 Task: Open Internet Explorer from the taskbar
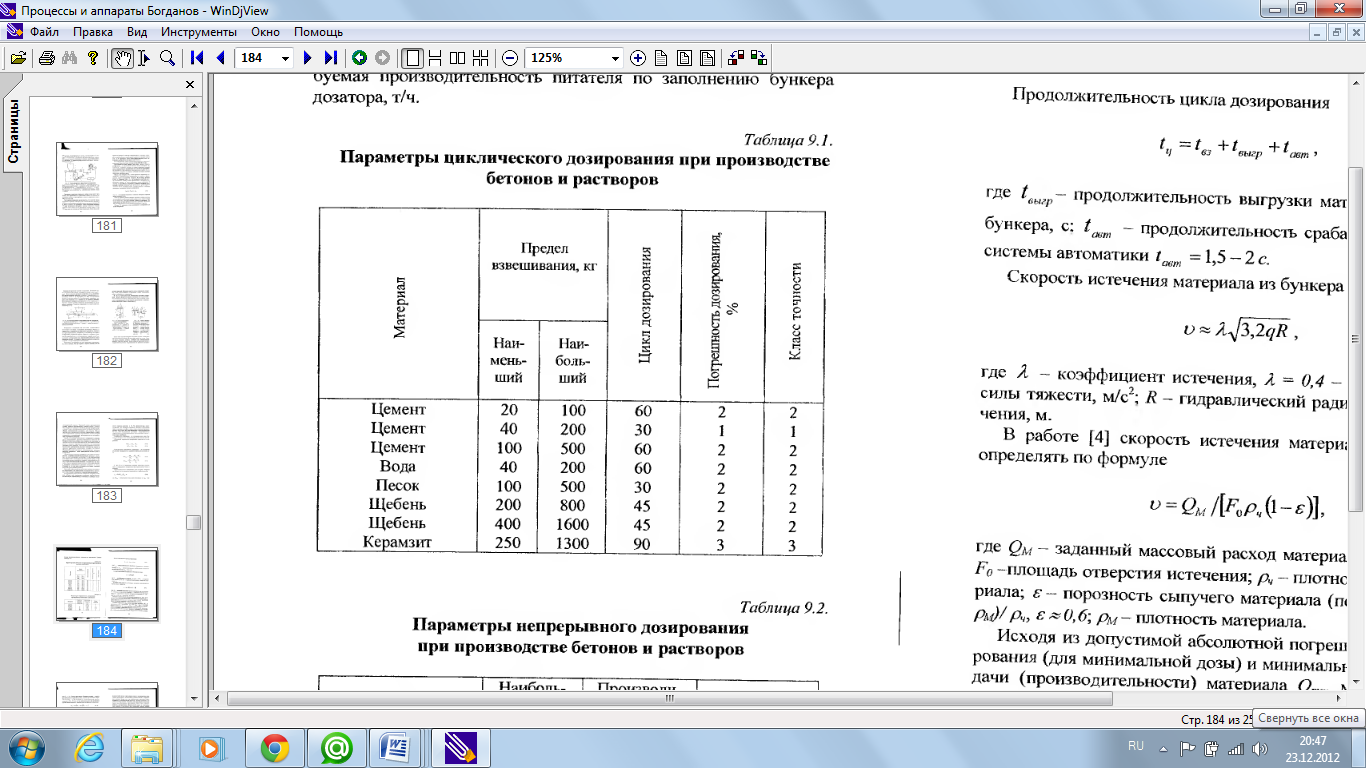(88, 747)
